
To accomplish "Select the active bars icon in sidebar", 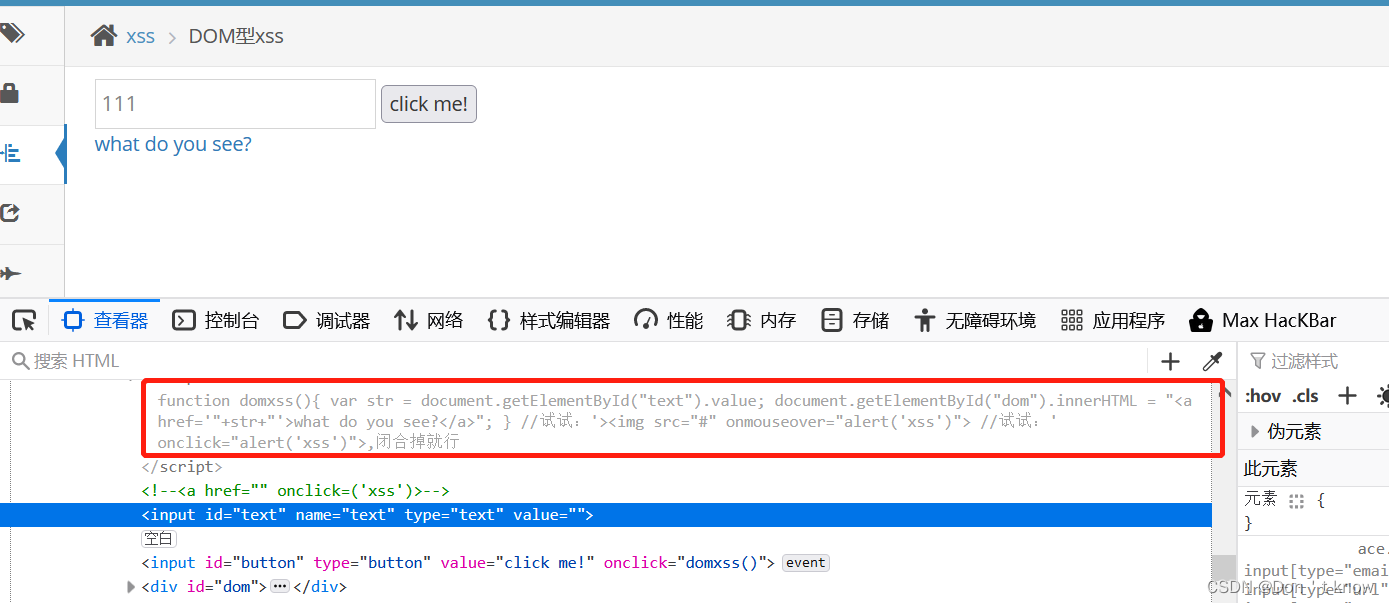I will (x=11, y=153).
